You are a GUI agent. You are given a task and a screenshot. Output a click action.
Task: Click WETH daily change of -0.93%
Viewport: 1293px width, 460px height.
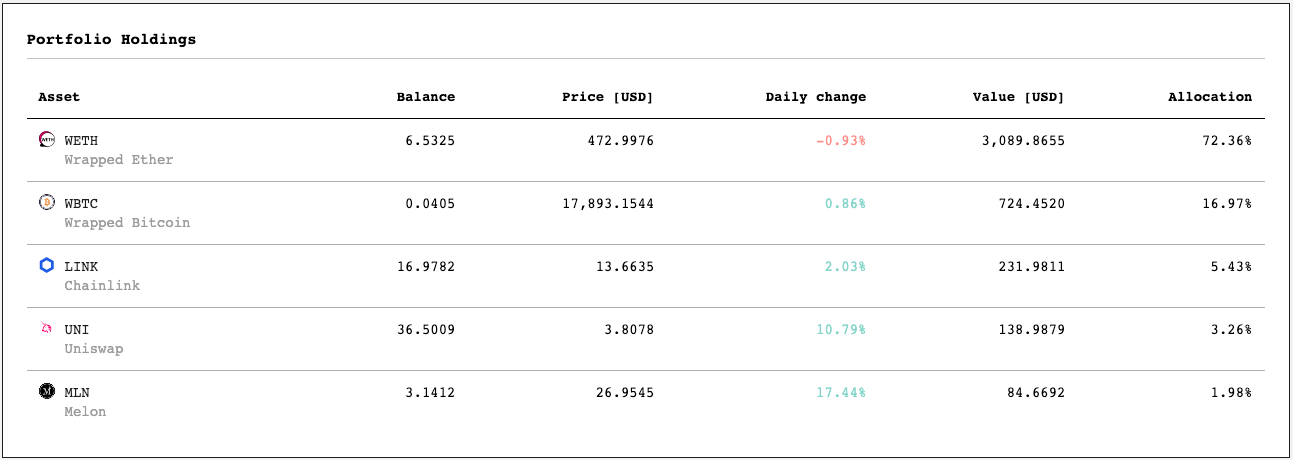tap(841, 140)
